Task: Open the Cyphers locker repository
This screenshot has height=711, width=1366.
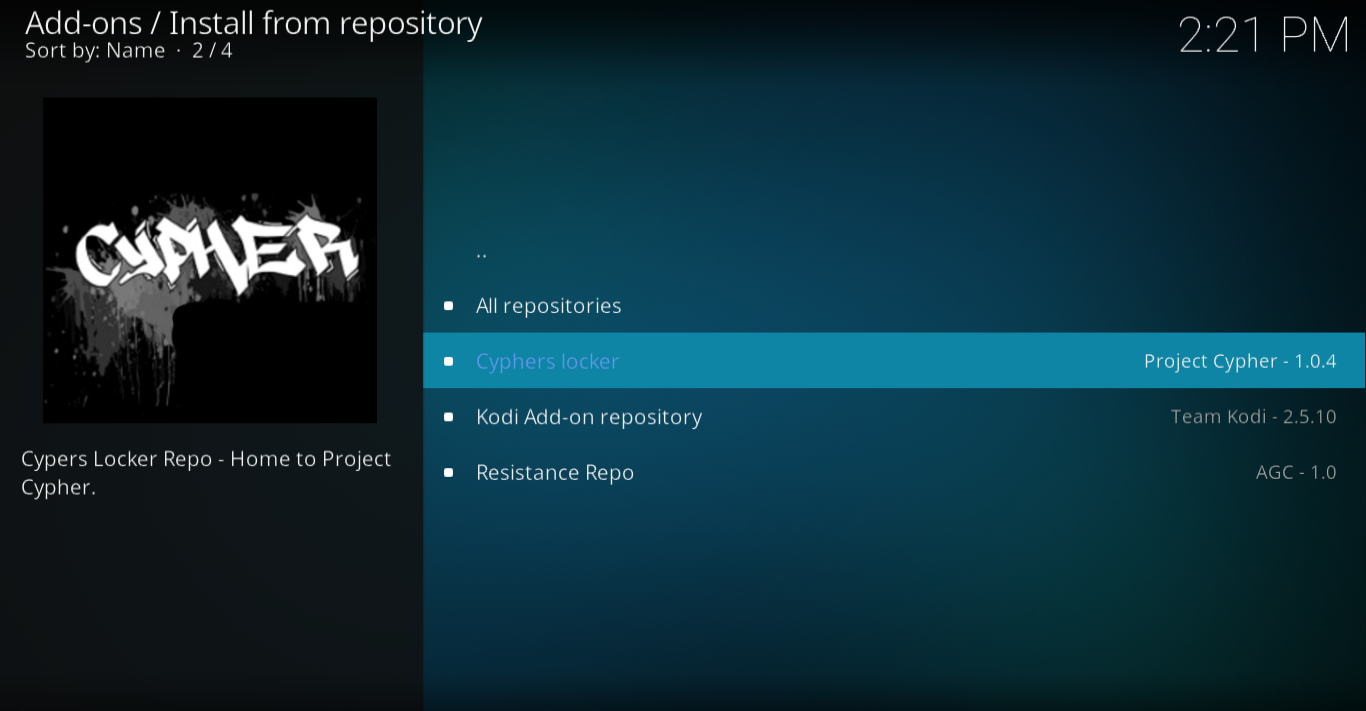Action: pos(894,360)
